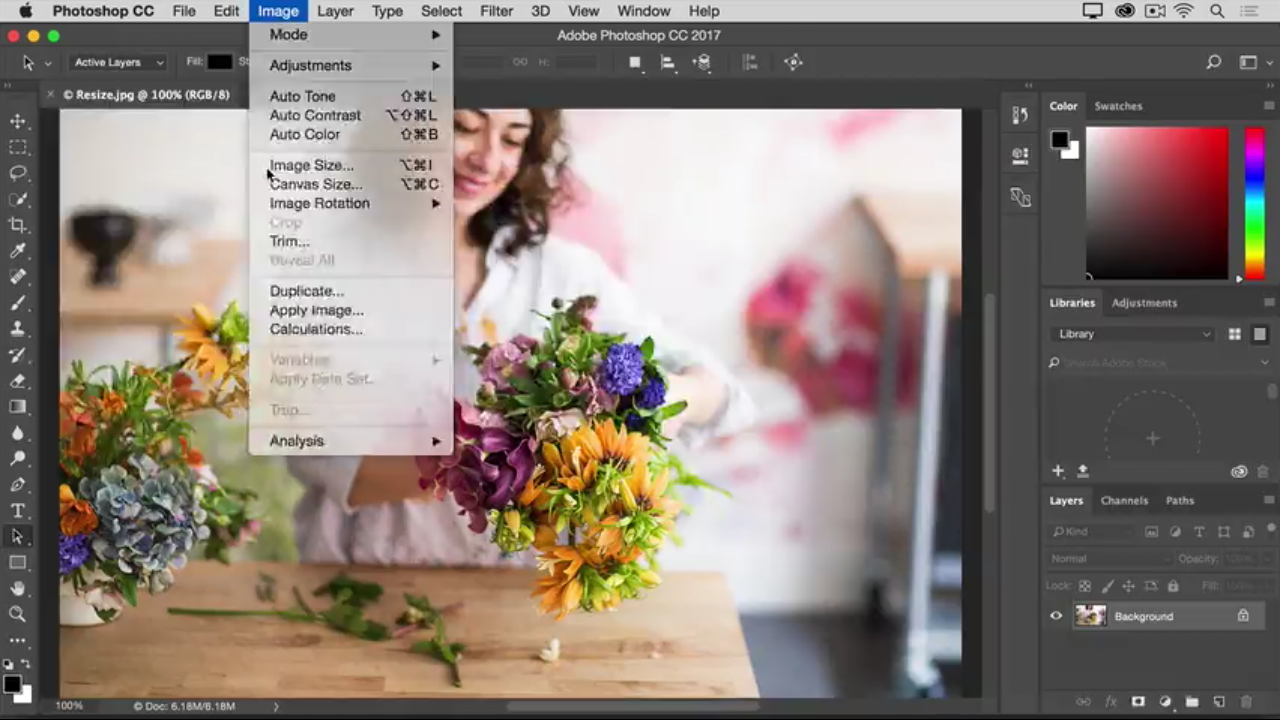
Task: Toggle the Background layer lock icon
Action: coord(1243,616)
